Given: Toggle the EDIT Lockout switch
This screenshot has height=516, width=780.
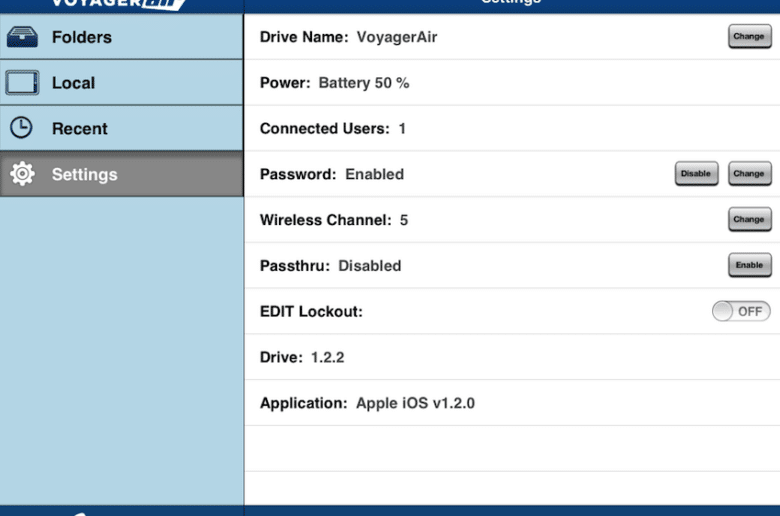Looking at the screenshot, I should click(741, 311).
